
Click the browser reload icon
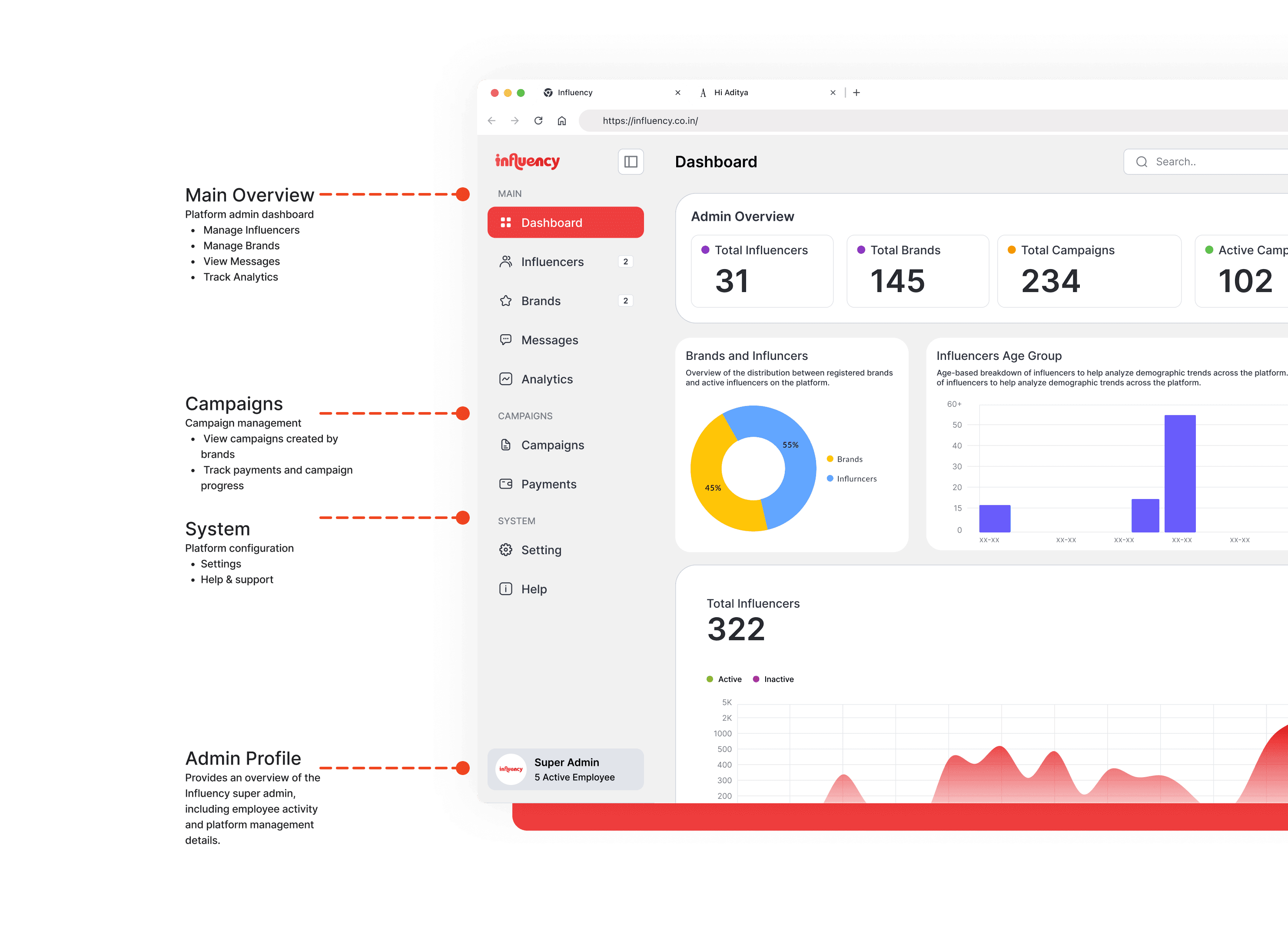click(538, 120)
